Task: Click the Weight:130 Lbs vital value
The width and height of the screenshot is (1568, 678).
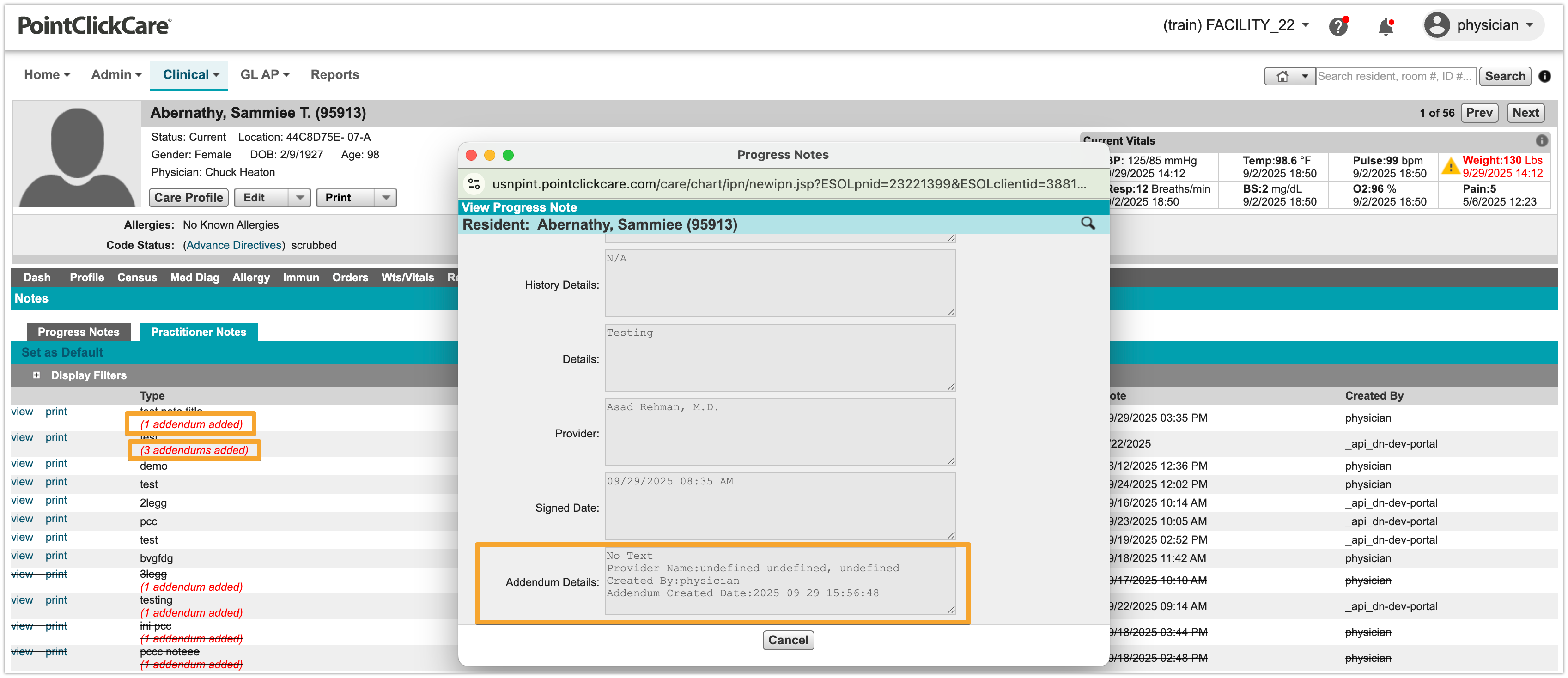Action: [x=1502, y=160]
